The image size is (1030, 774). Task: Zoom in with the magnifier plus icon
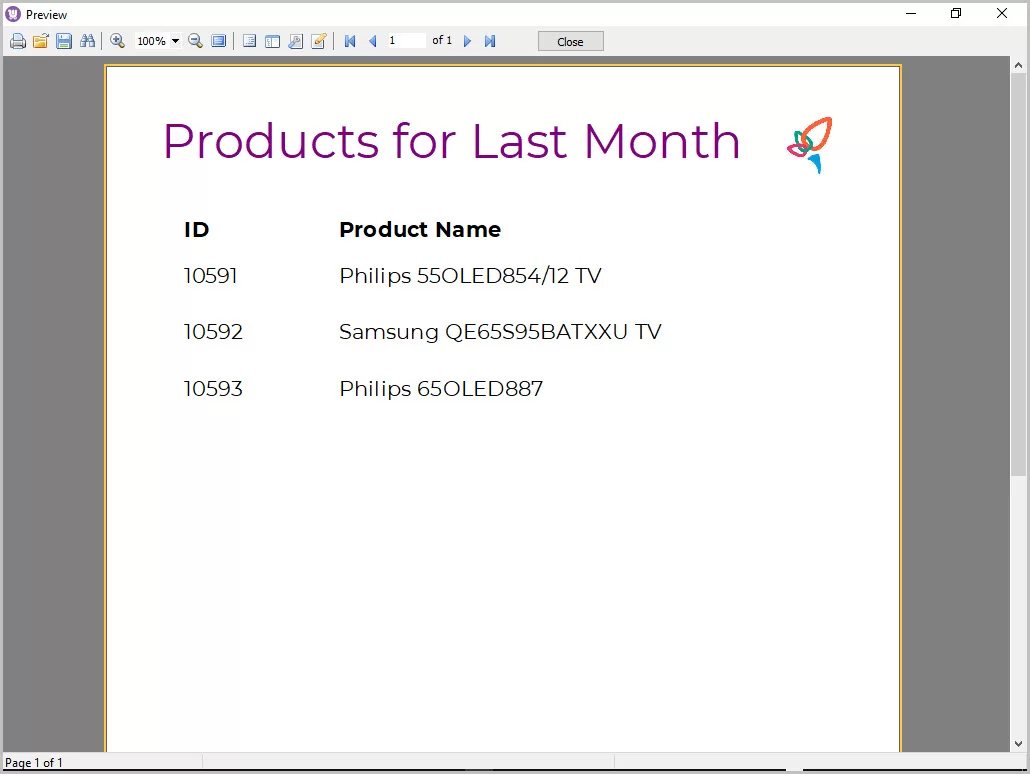[117, 41]
